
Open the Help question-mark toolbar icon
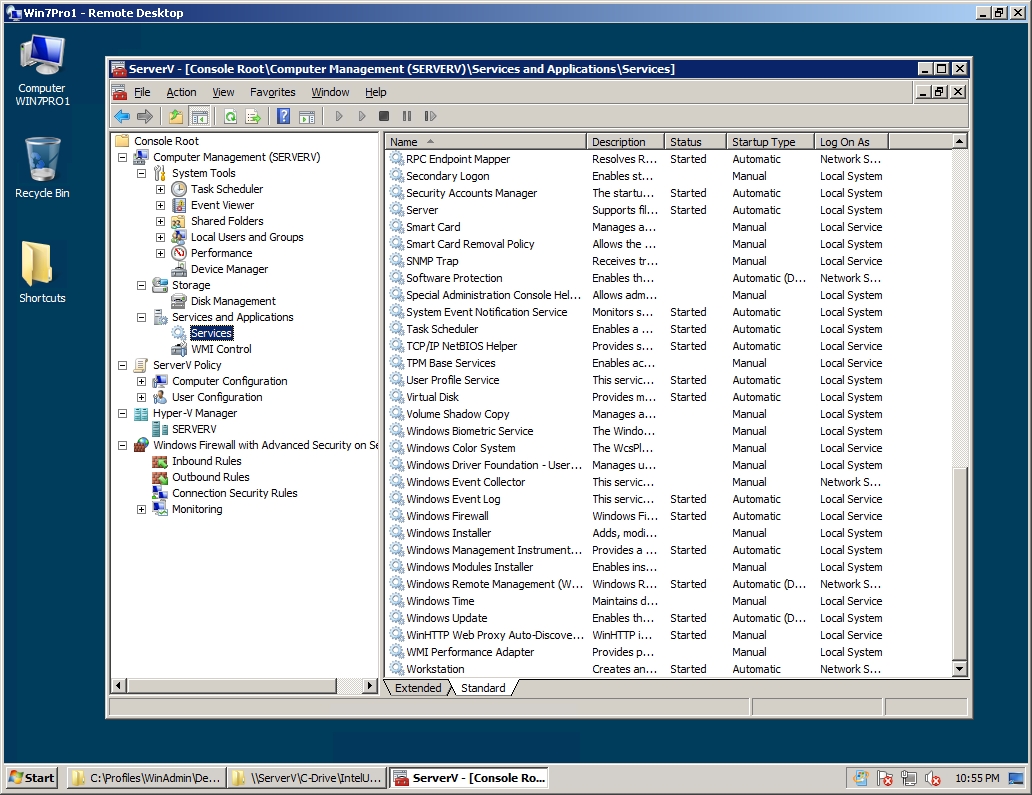(x=284, y=116)
